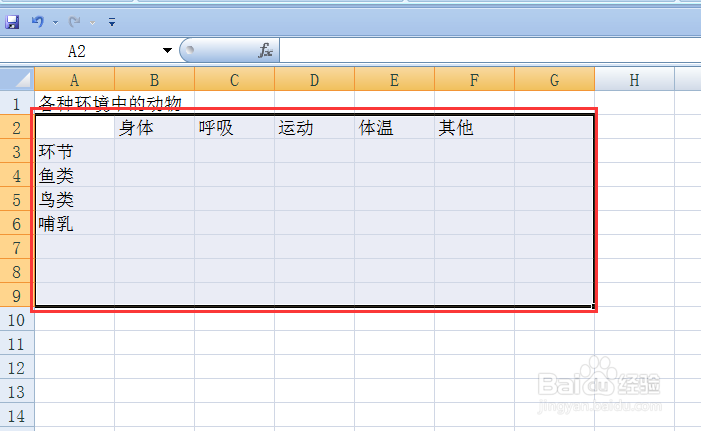Select row 6 header
701x431 pixels.
17,224
